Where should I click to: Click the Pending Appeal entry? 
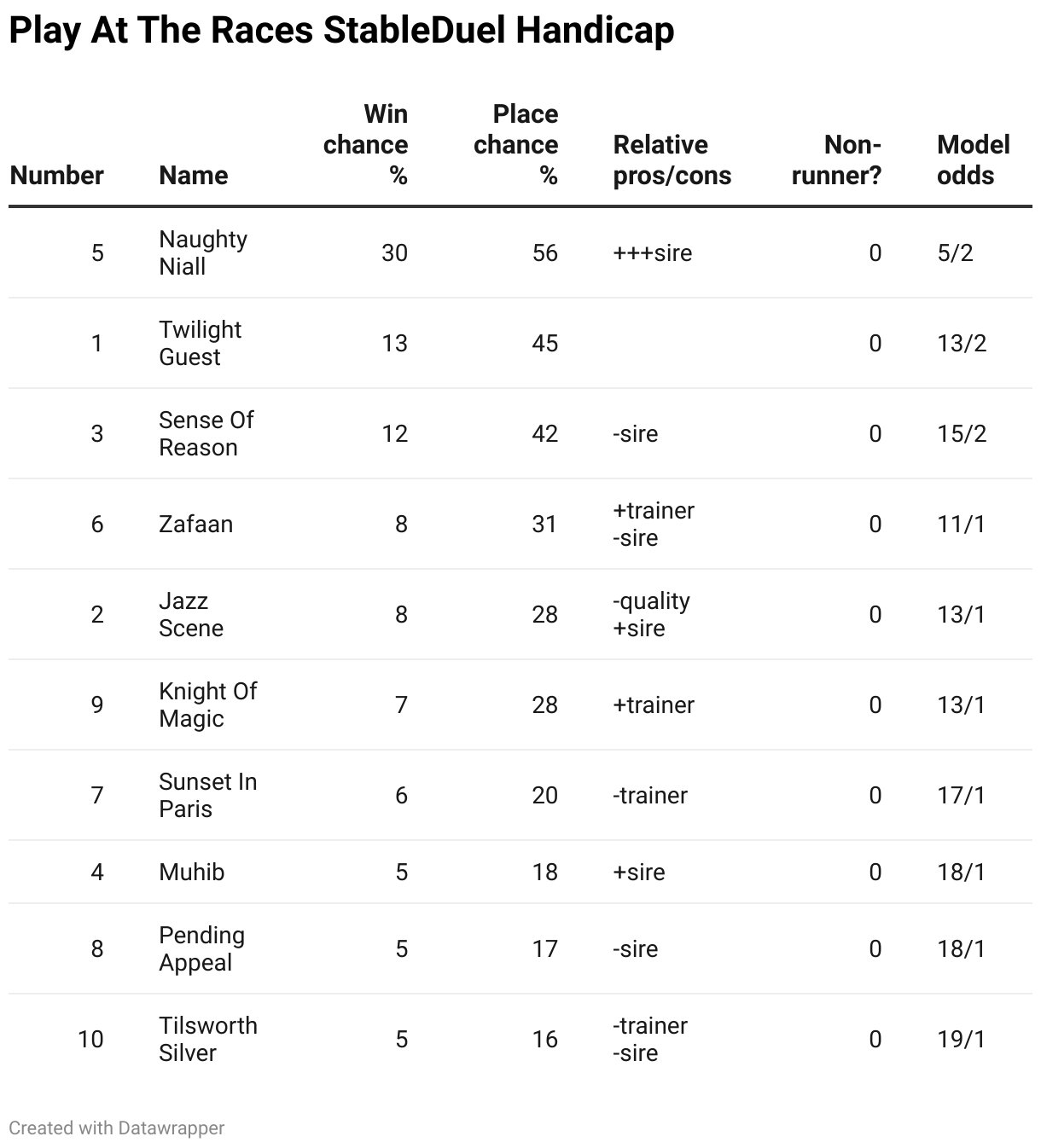pyautogui.click(x=202, y=948)
